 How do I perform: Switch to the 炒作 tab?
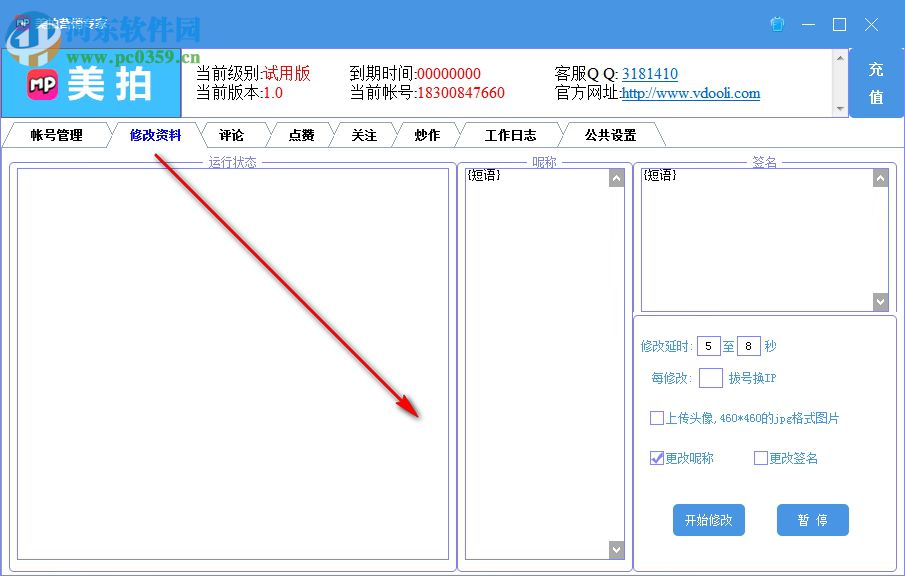[426, 134]
